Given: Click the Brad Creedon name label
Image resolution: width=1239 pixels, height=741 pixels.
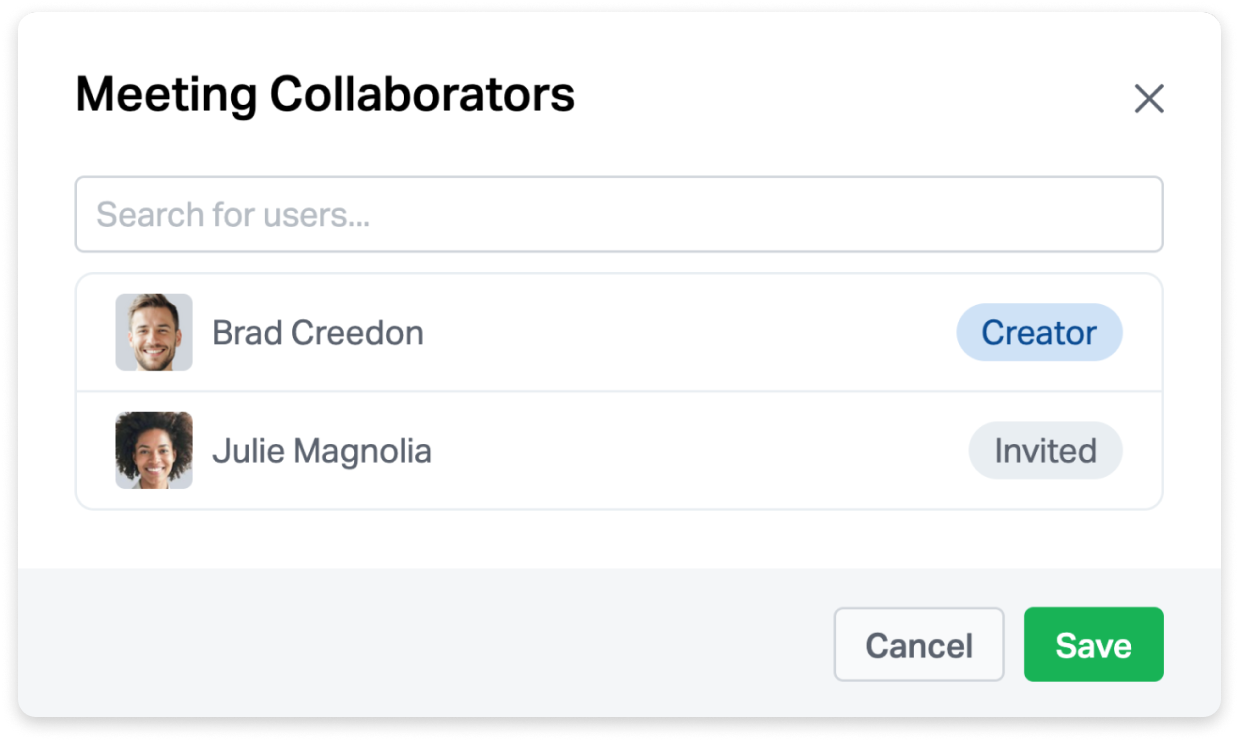Looking at the screenshot, I should [318, 332].
